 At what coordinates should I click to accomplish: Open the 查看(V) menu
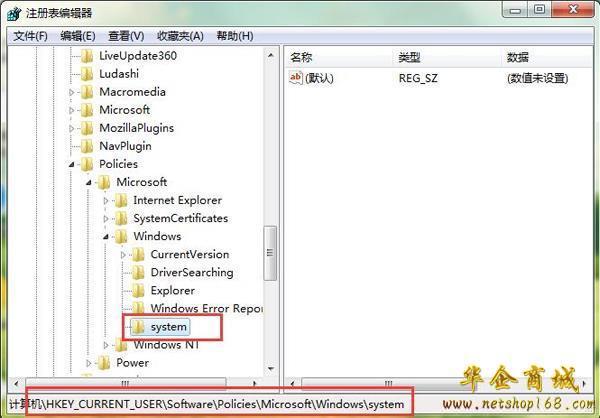[126, 36]
